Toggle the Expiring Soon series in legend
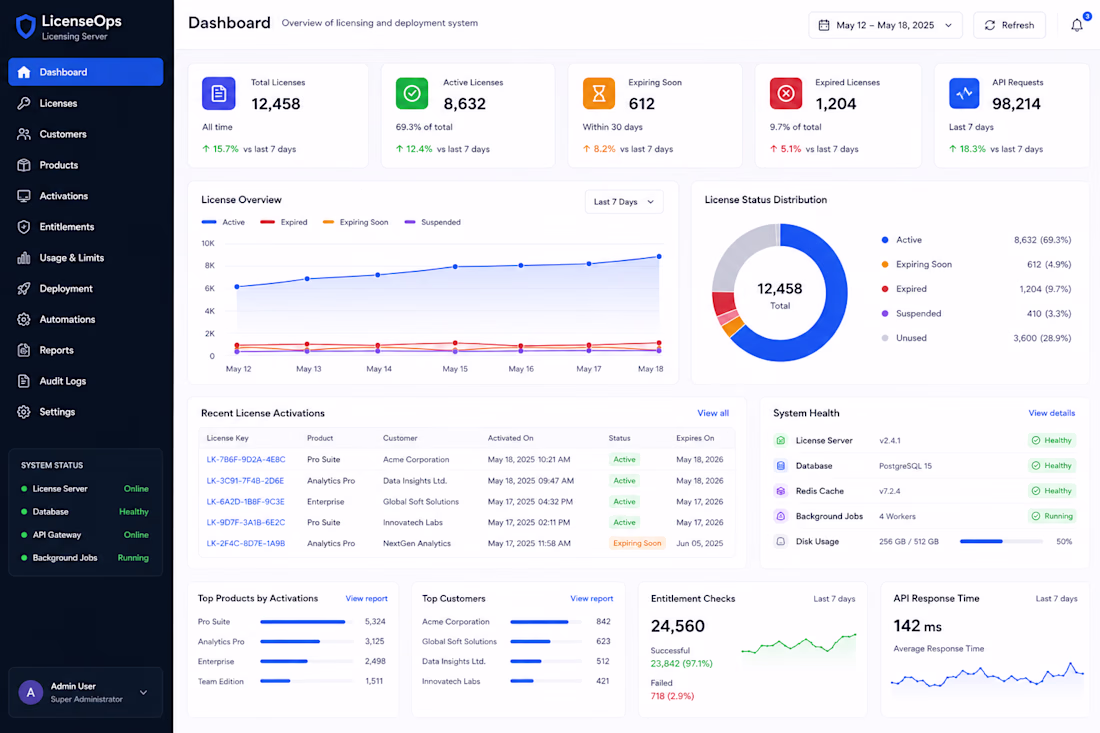Viewport: 1100px width, 733px height. (x=355, y=222)
